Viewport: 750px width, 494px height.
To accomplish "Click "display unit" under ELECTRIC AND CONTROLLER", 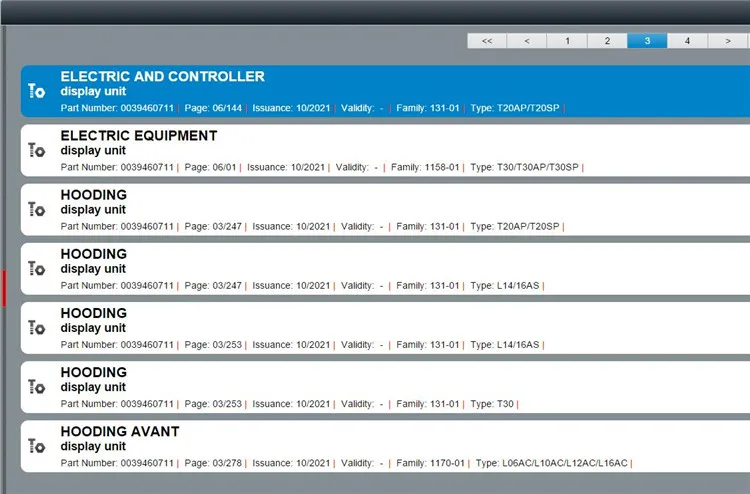I will point(93,91).
